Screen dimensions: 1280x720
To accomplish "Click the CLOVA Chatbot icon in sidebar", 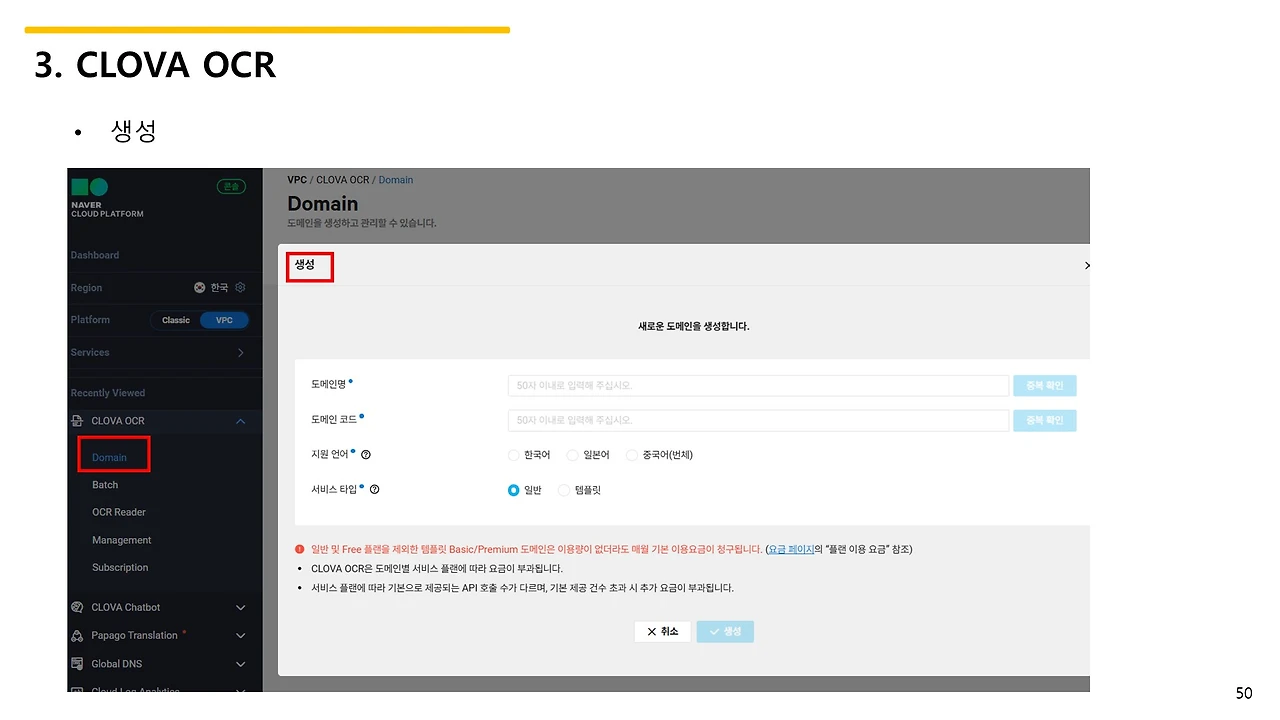I will click(x=78, y=607).
